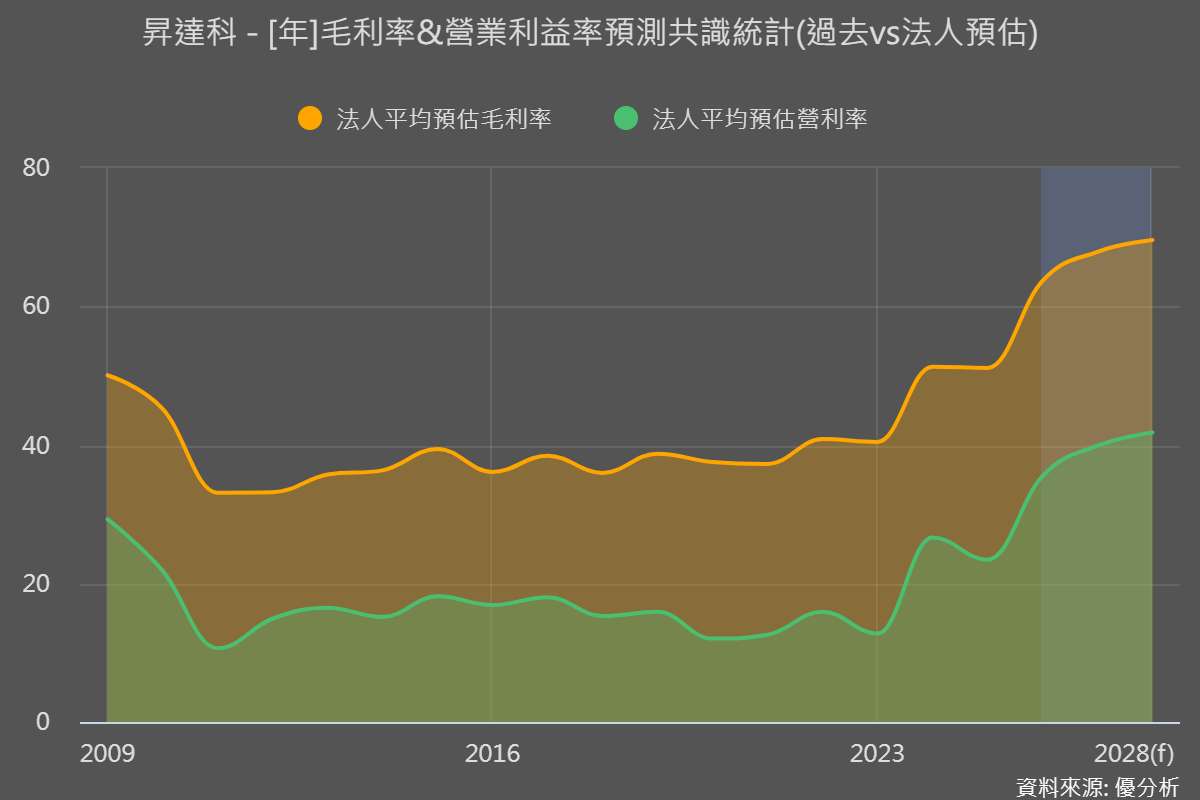The height and width of the screenshot is (800, 1200).
Task: Click the 20 y-axis tick label
Action: pos(37,584)
